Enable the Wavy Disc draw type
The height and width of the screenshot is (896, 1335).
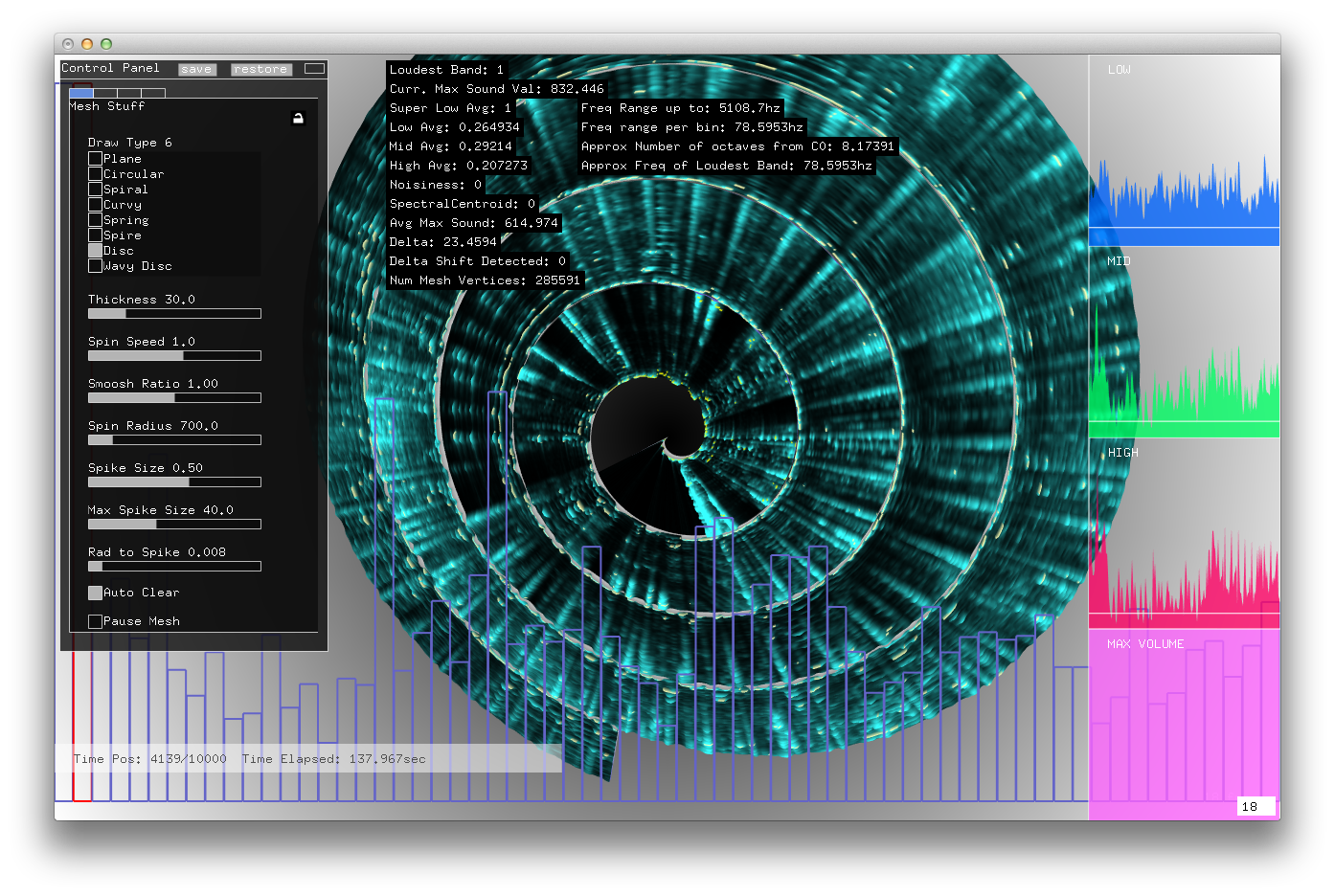[x=95, y=266]
